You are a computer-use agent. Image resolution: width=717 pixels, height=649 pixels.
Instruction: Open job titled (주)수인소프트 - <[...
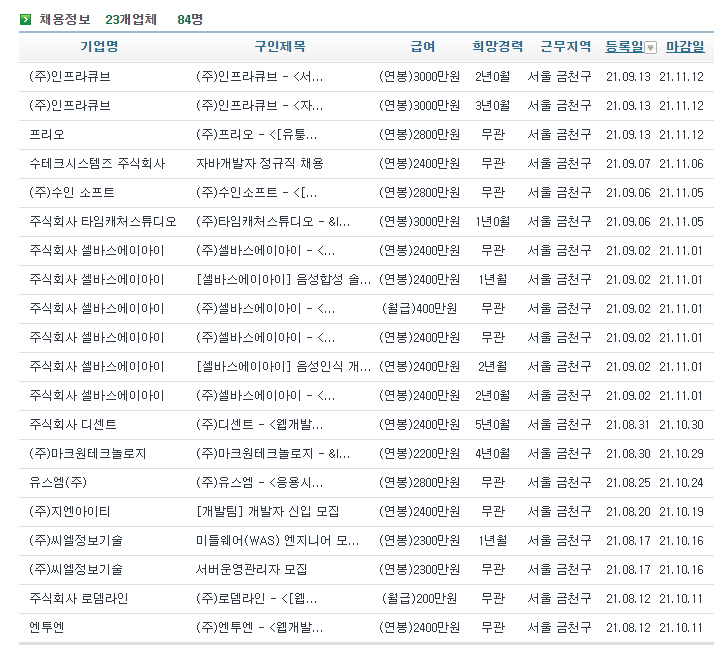257,193
